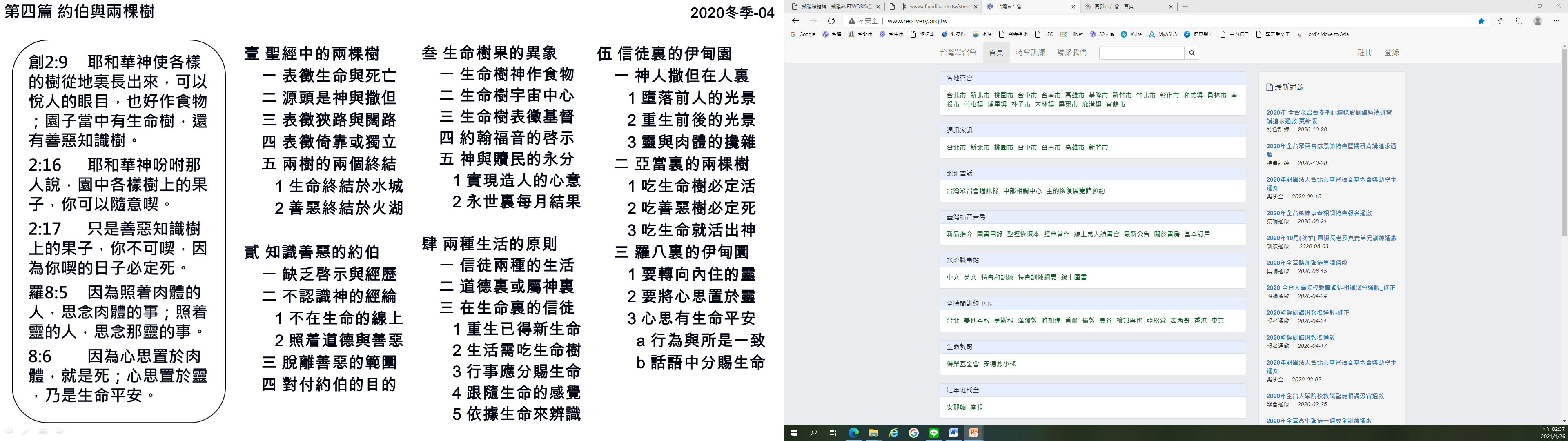1568x441 pixels.
Task: Click the user profile avatar icon
Action: pyautogui.click(x=1537, y=21)
